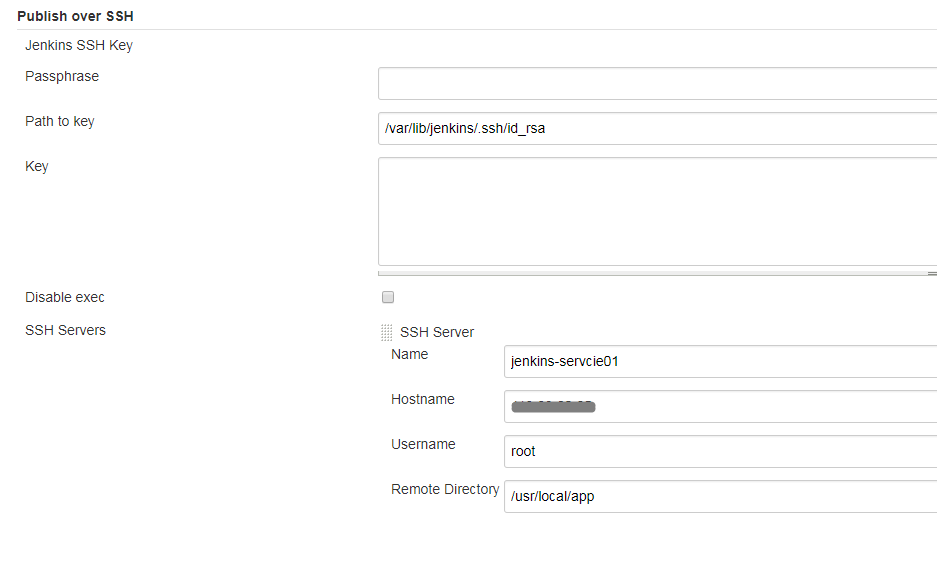This screenshot has height=562, width=937.
Task: Click the SSH Servers section label
Action: (x=65, y=330)
